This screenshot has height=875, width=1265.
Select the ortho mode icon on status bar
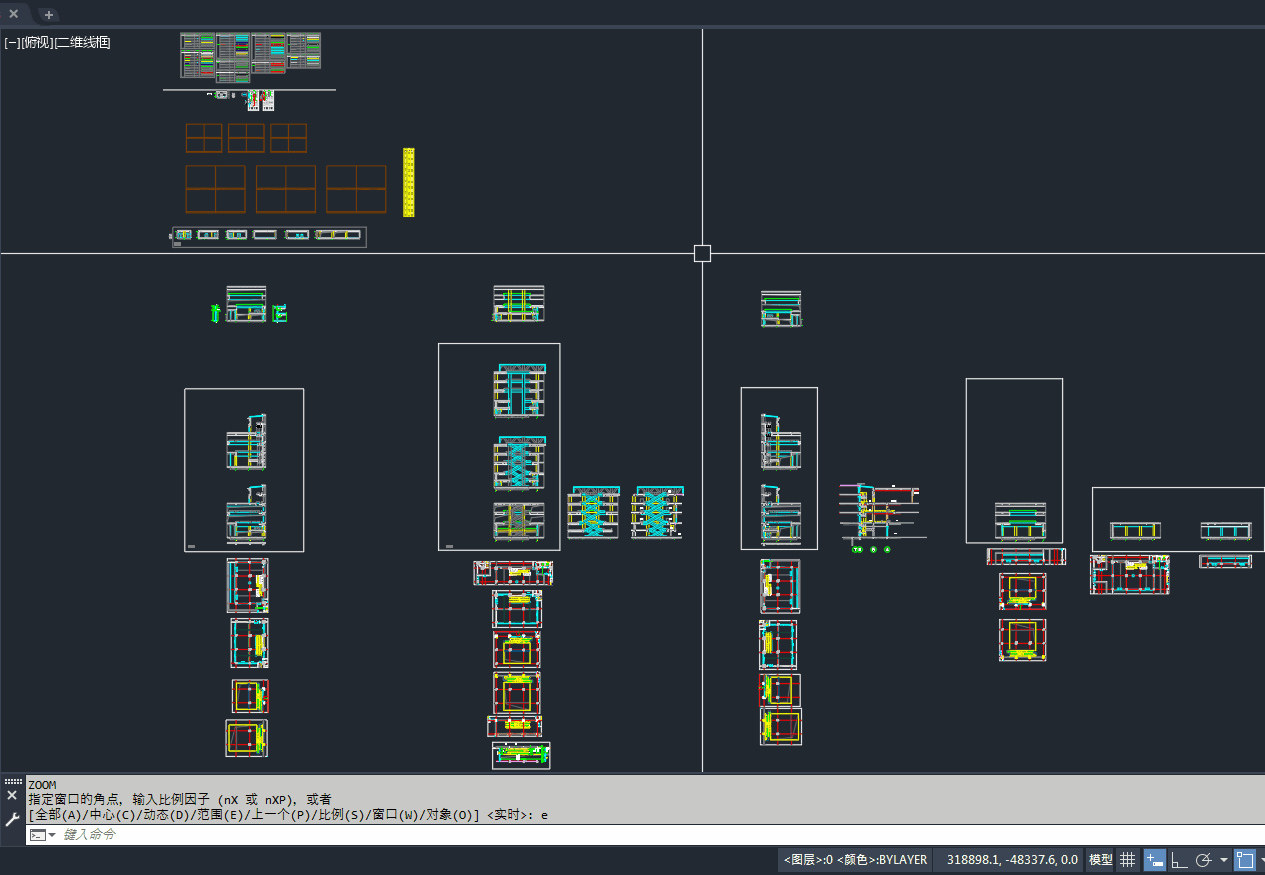click(x=1181, y=859)
